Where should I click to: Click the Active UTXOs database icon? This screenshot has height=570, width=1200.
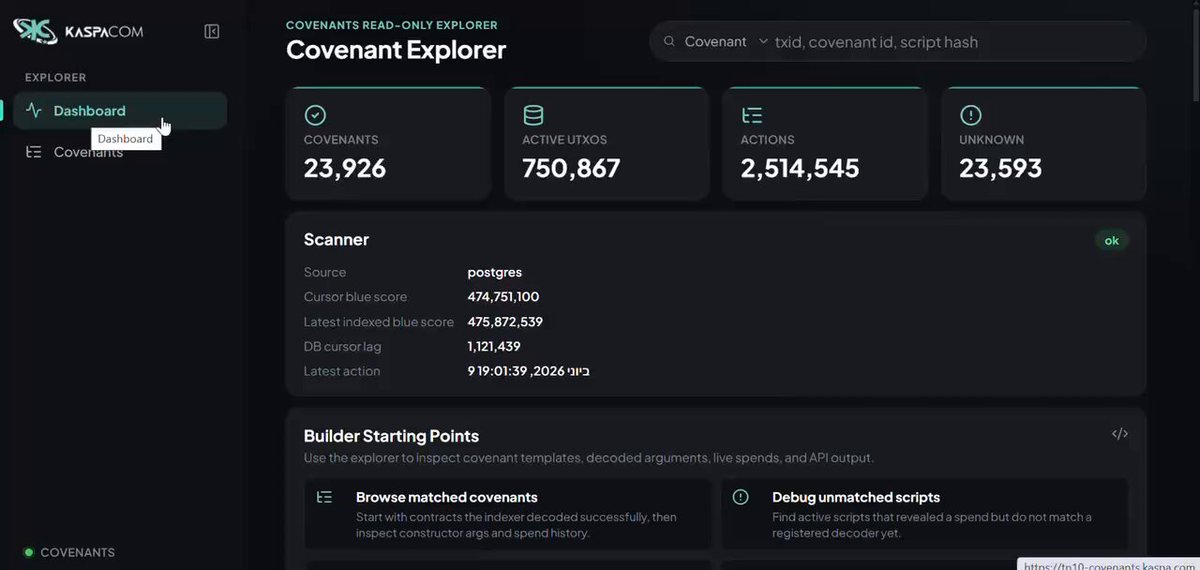[533, 115]
